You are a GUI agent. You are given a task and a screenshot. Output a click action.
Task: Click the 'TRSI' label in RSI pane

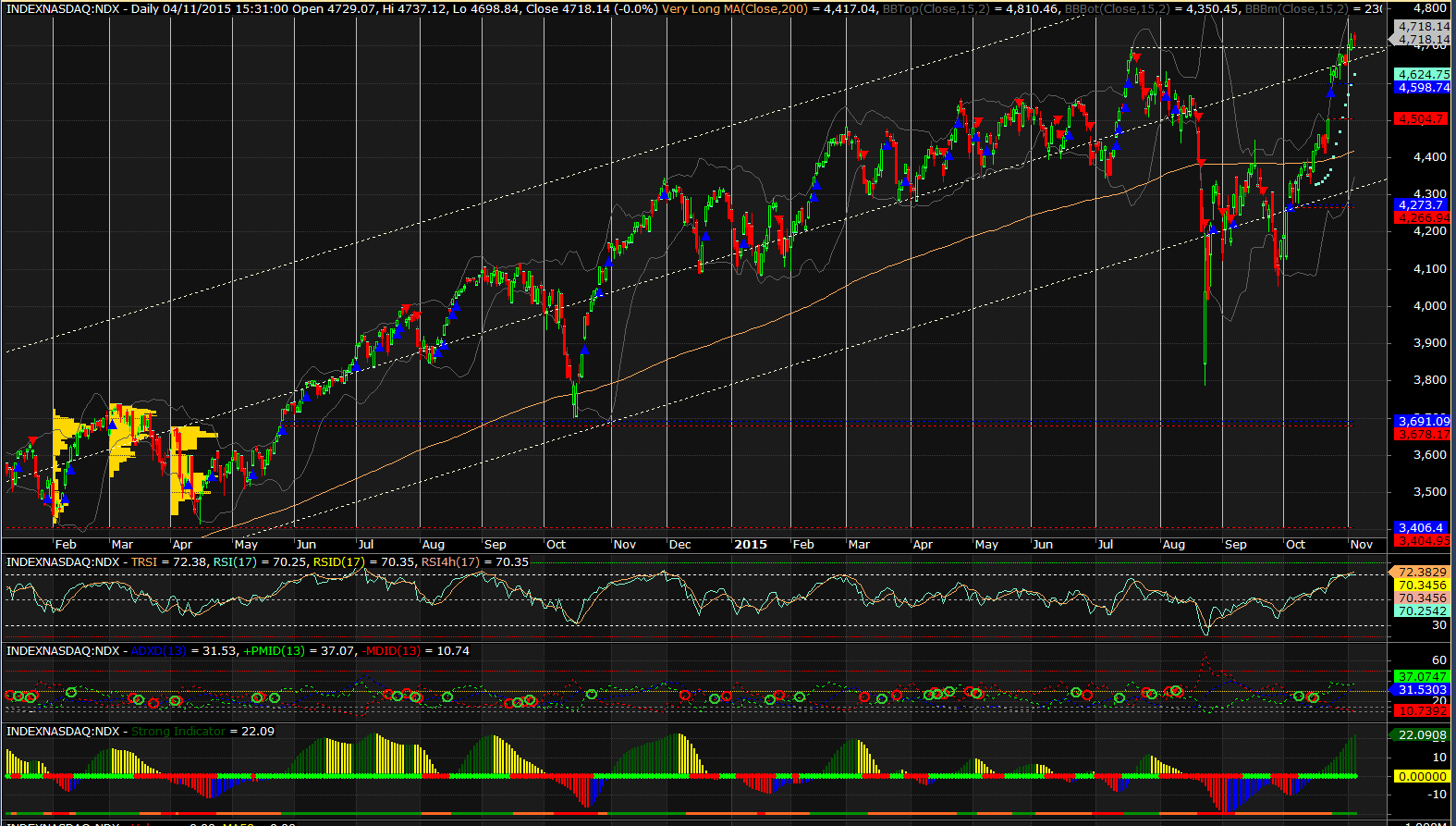pyautogui.click(x=144, y=561)
